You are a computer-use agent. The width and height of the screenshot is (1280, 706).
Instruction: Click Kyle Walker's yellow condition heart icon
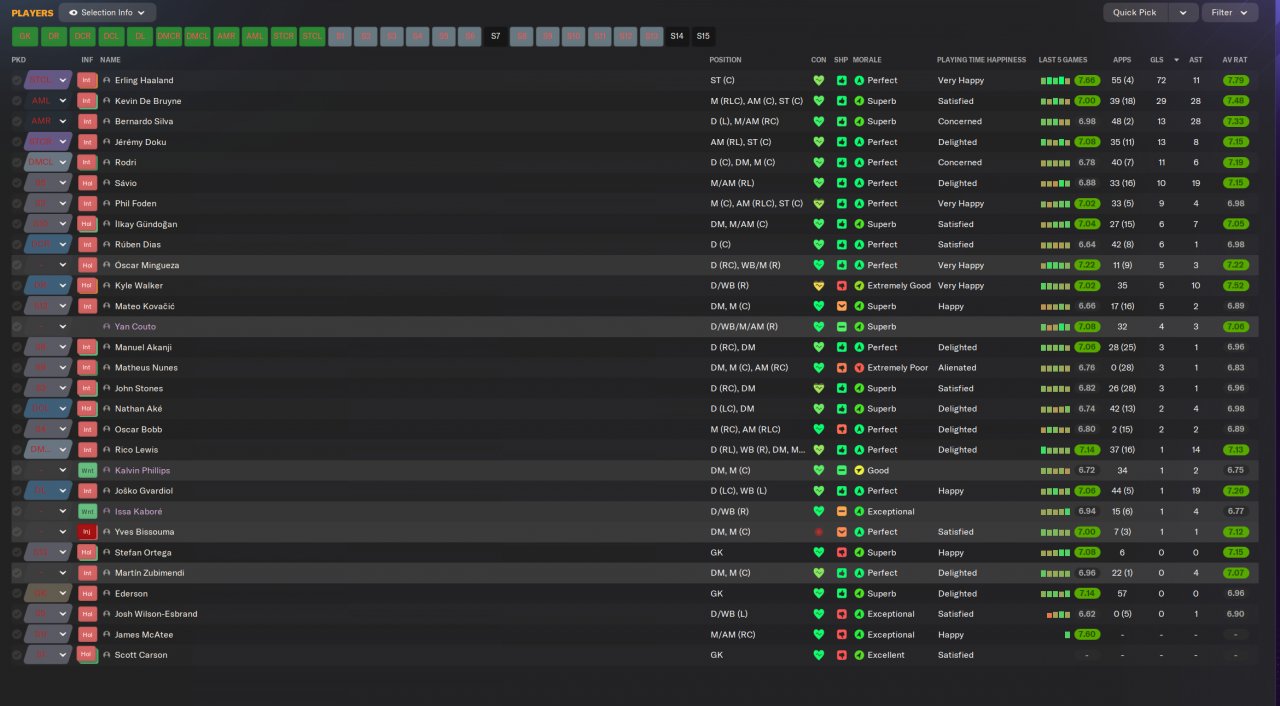819,285
